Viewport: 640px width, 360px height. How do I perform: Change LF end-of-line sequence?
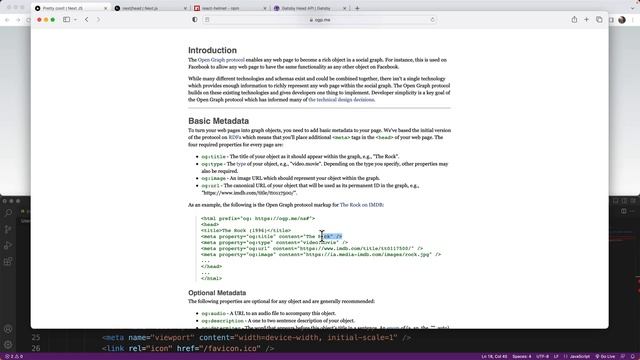click(556, 356)
